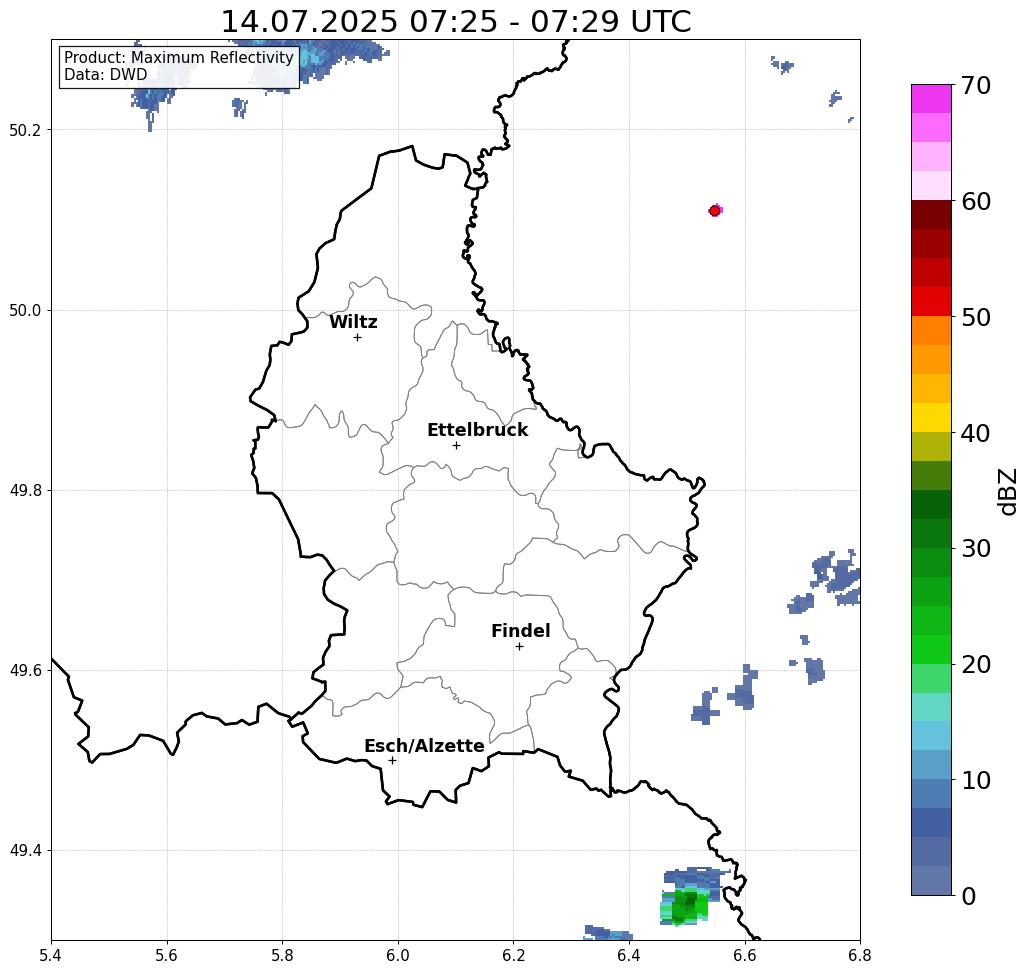
Task: Click the longitude 5.4 tick label
Action: [51, 955]
